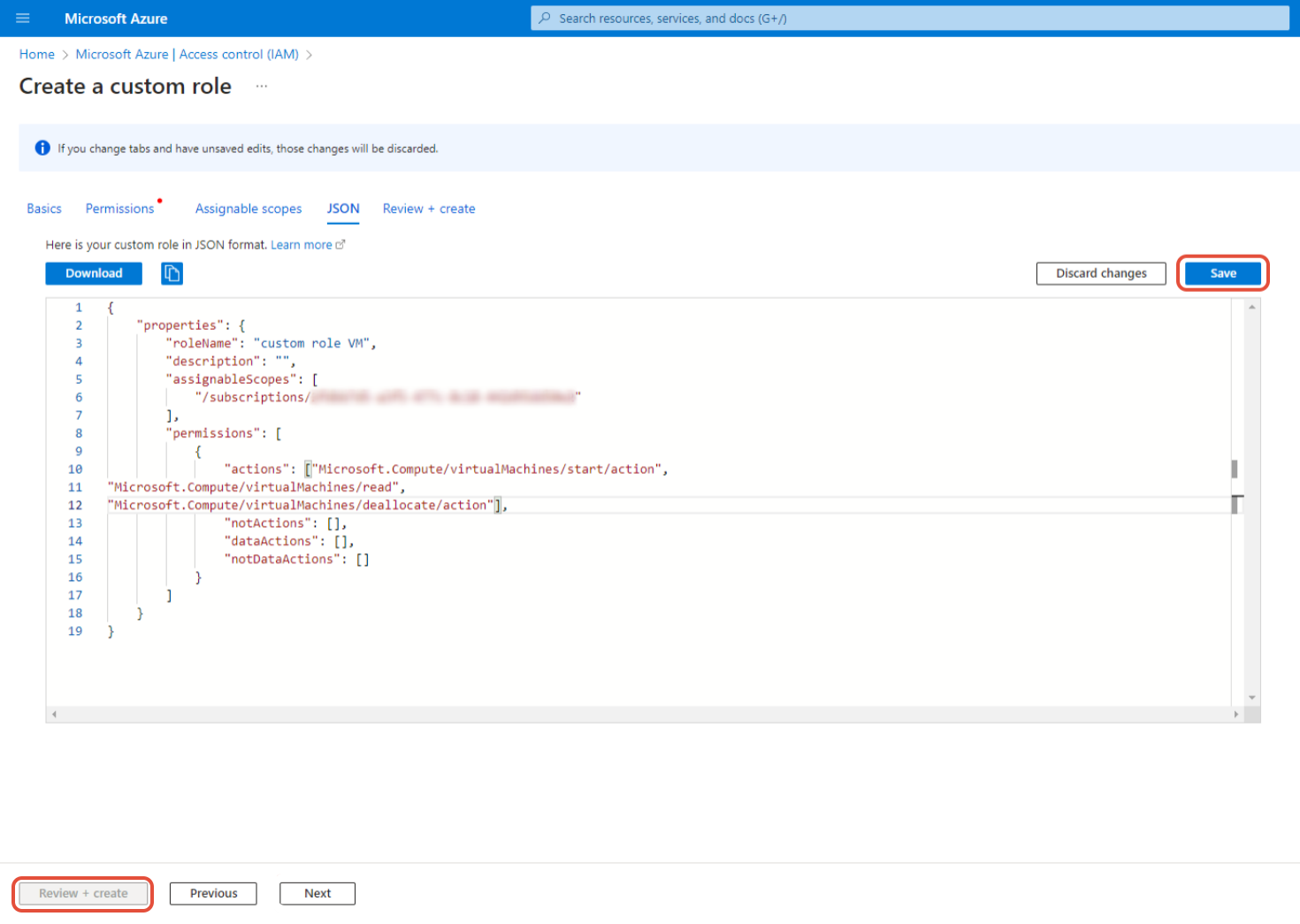Click the search magnifier icon
The image size is (1300, 924).
(545, 18)
